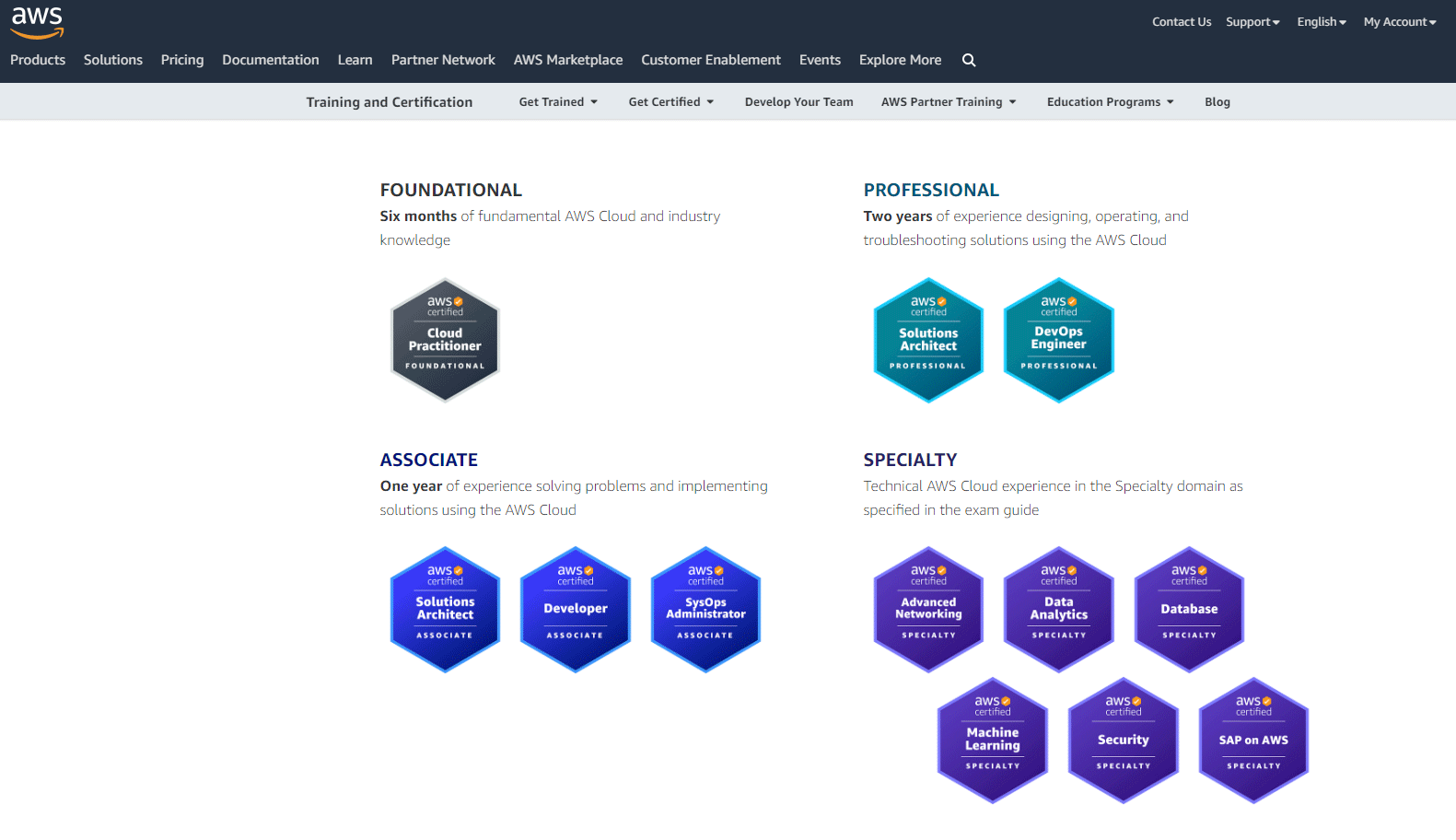Open Developer Associate badge
1456x840 pixels.
click(576, 610)
